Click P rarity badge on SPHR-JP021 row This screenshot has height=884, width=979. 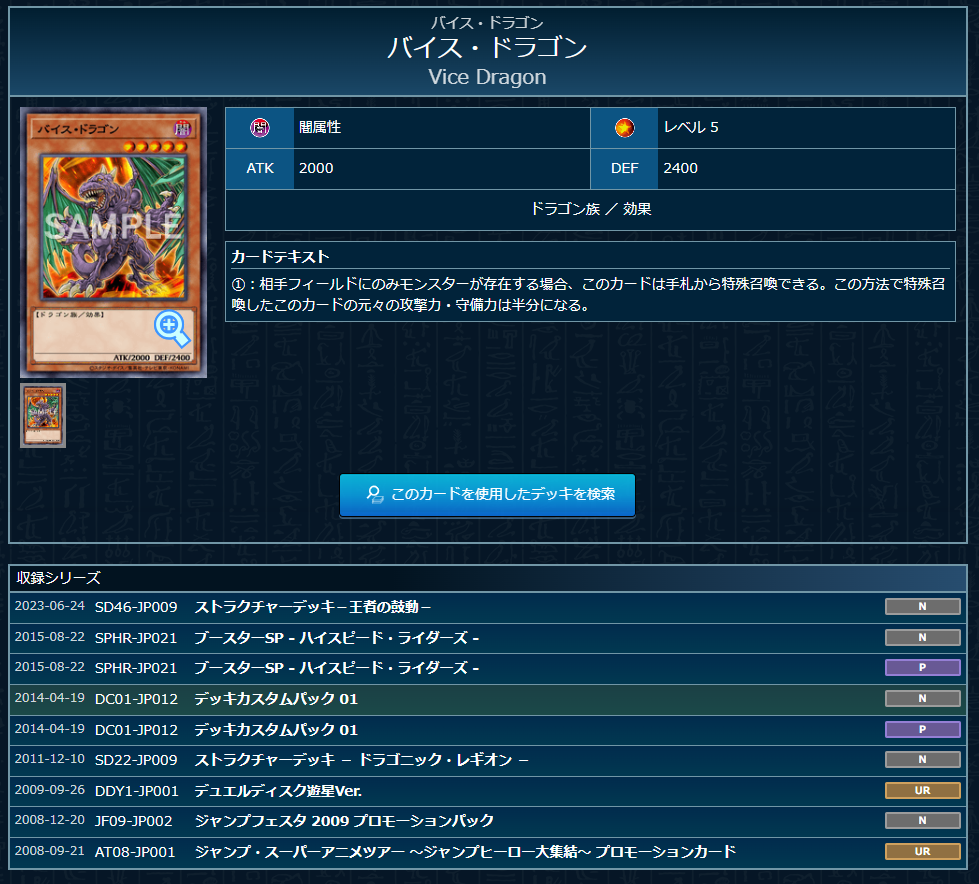coord(922,667)
